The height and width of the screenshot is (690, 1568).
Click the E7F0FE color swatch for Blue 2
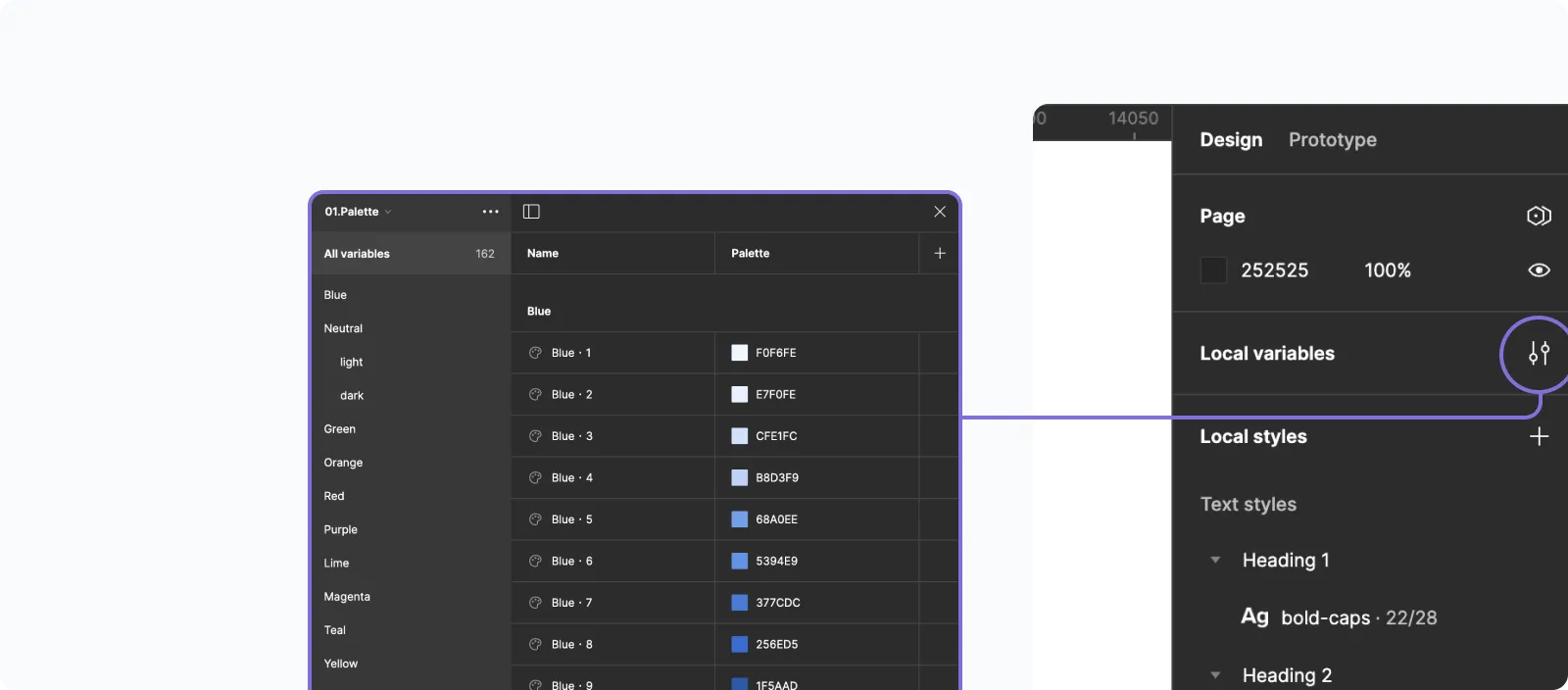click(740, 394)
